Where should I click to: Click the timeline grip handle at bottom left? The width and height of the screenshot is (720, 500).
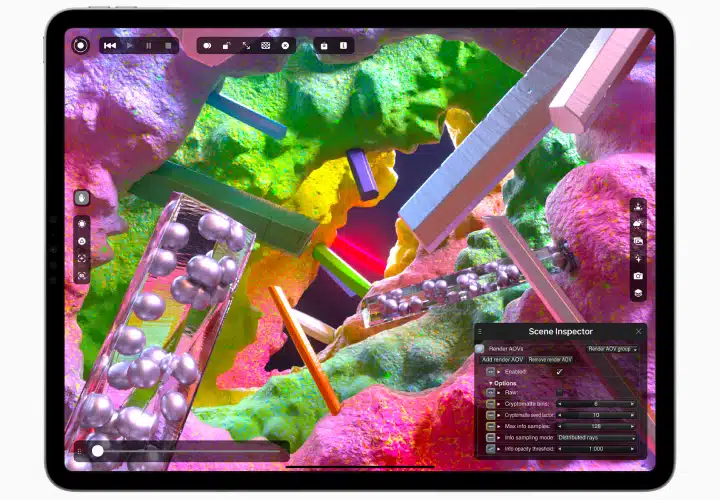click(x=80, y=451)
